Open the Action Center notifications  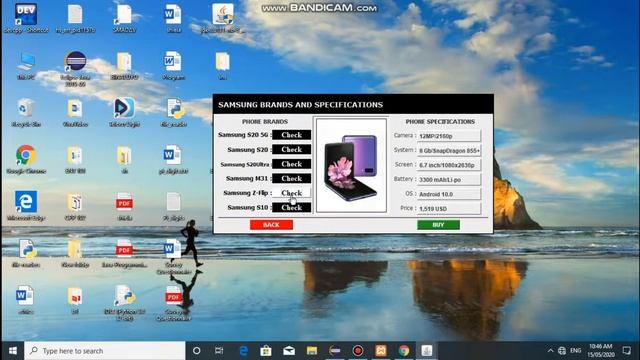pyautogui.click(x=627, y=351)
